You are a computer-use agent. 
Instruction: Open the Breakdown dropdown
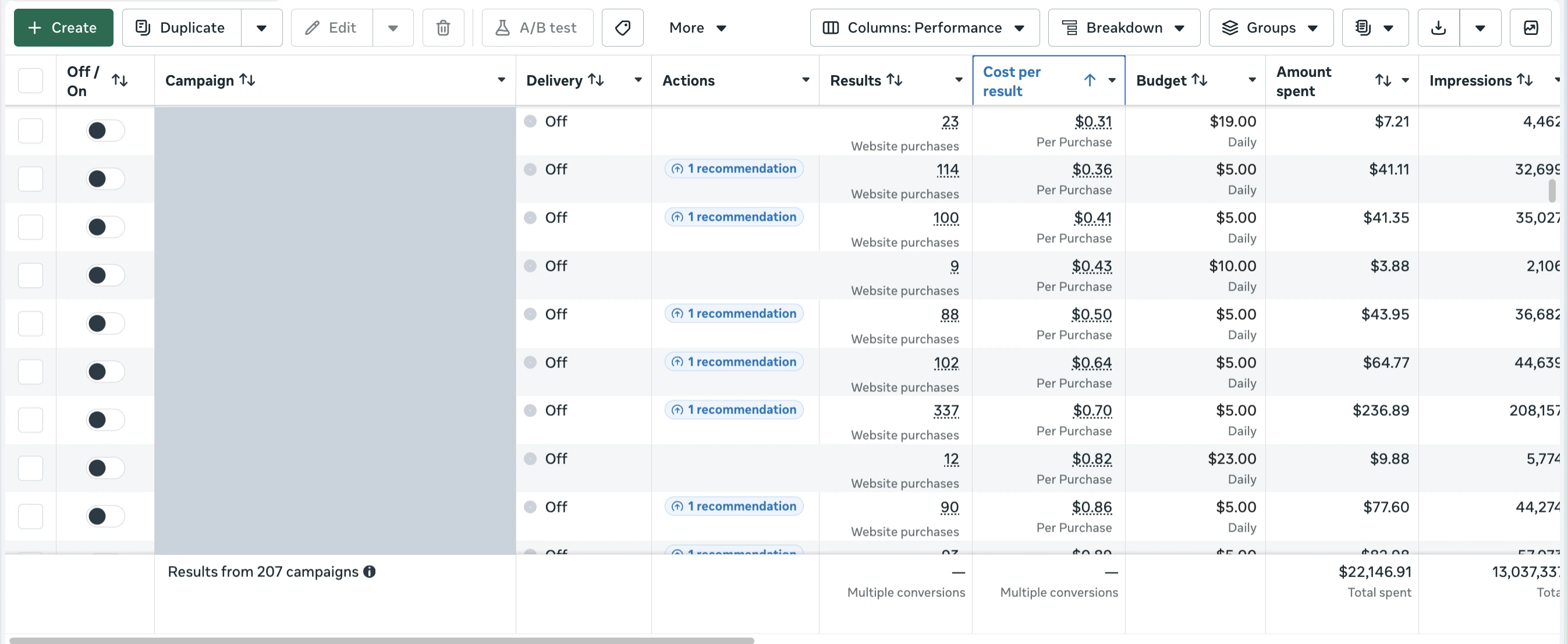pos(1124,27)
